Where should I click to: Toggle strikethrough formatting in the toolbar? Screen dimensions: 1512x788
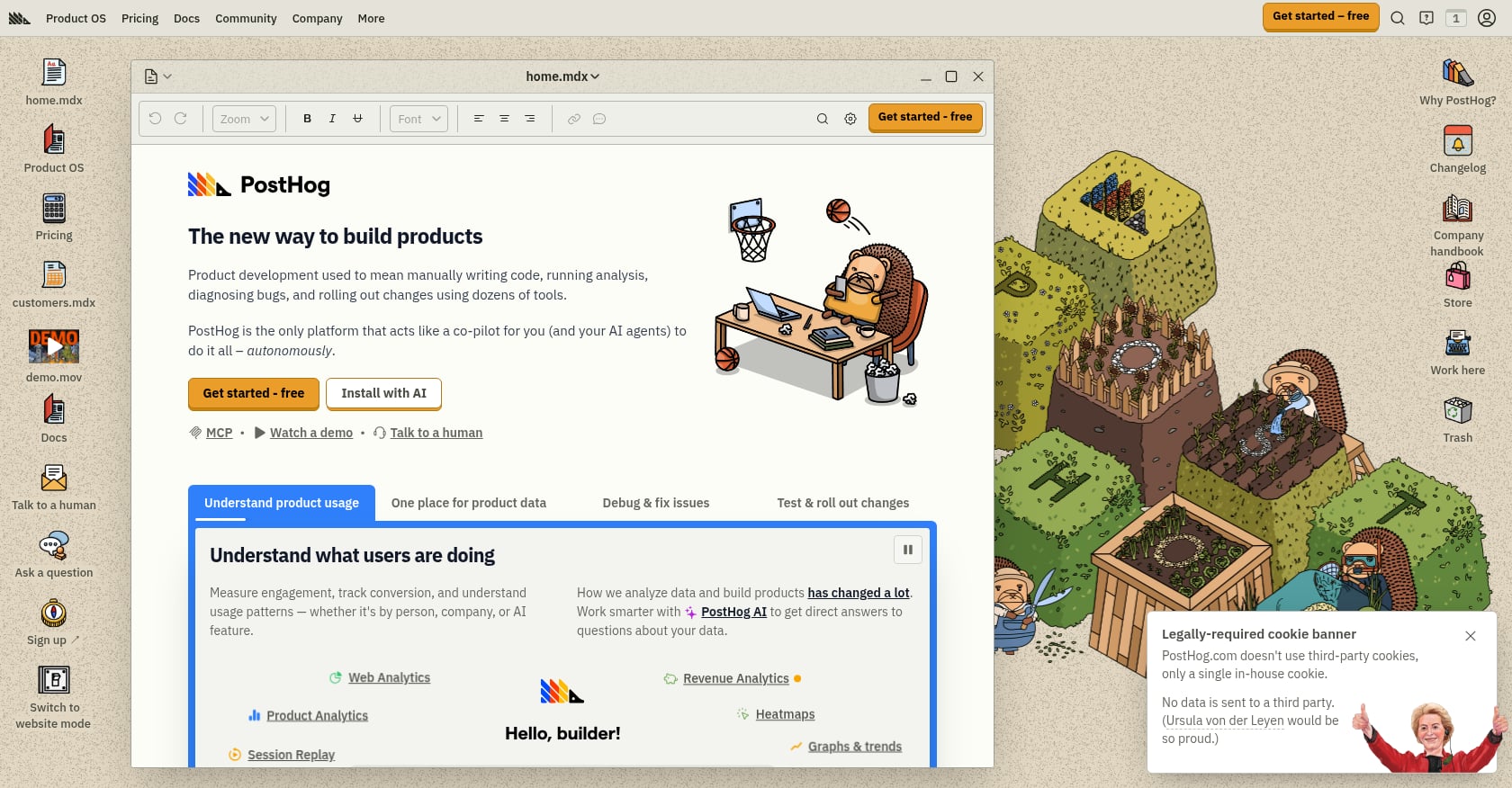tap(357, 119)
